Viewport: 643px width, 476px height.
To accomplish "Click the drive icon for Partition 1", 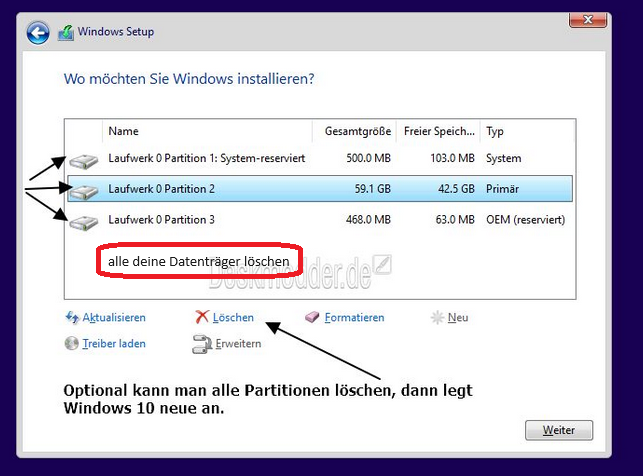I will coord(84,161).
